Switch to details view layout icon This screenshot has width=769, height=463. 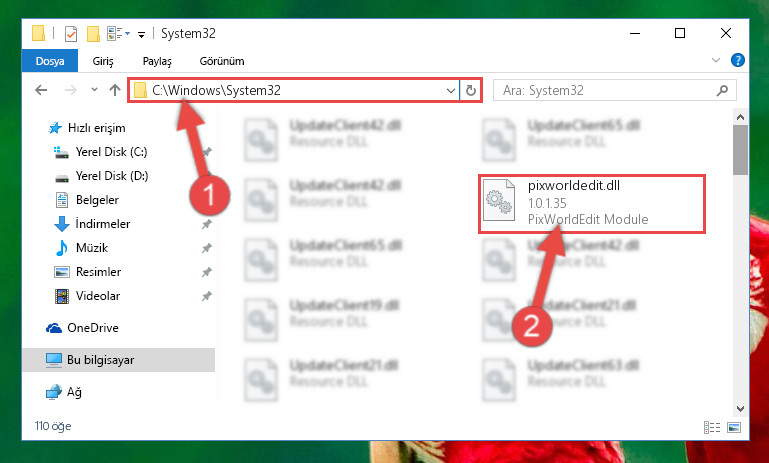pos(712,427)
